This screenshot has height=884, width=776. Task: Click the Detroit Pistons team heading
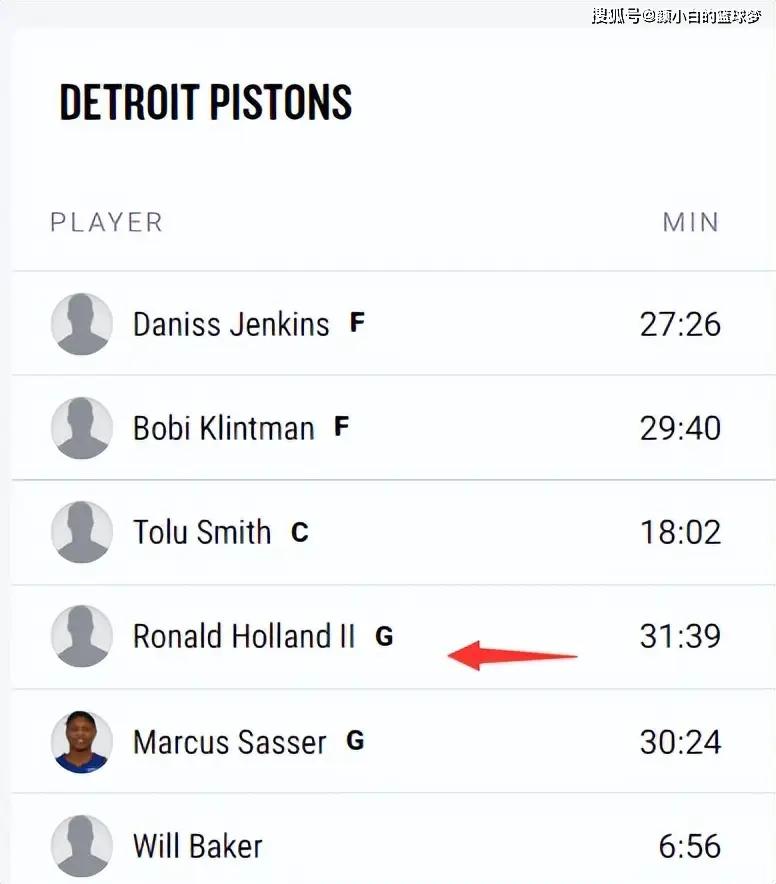pos(206,102)
